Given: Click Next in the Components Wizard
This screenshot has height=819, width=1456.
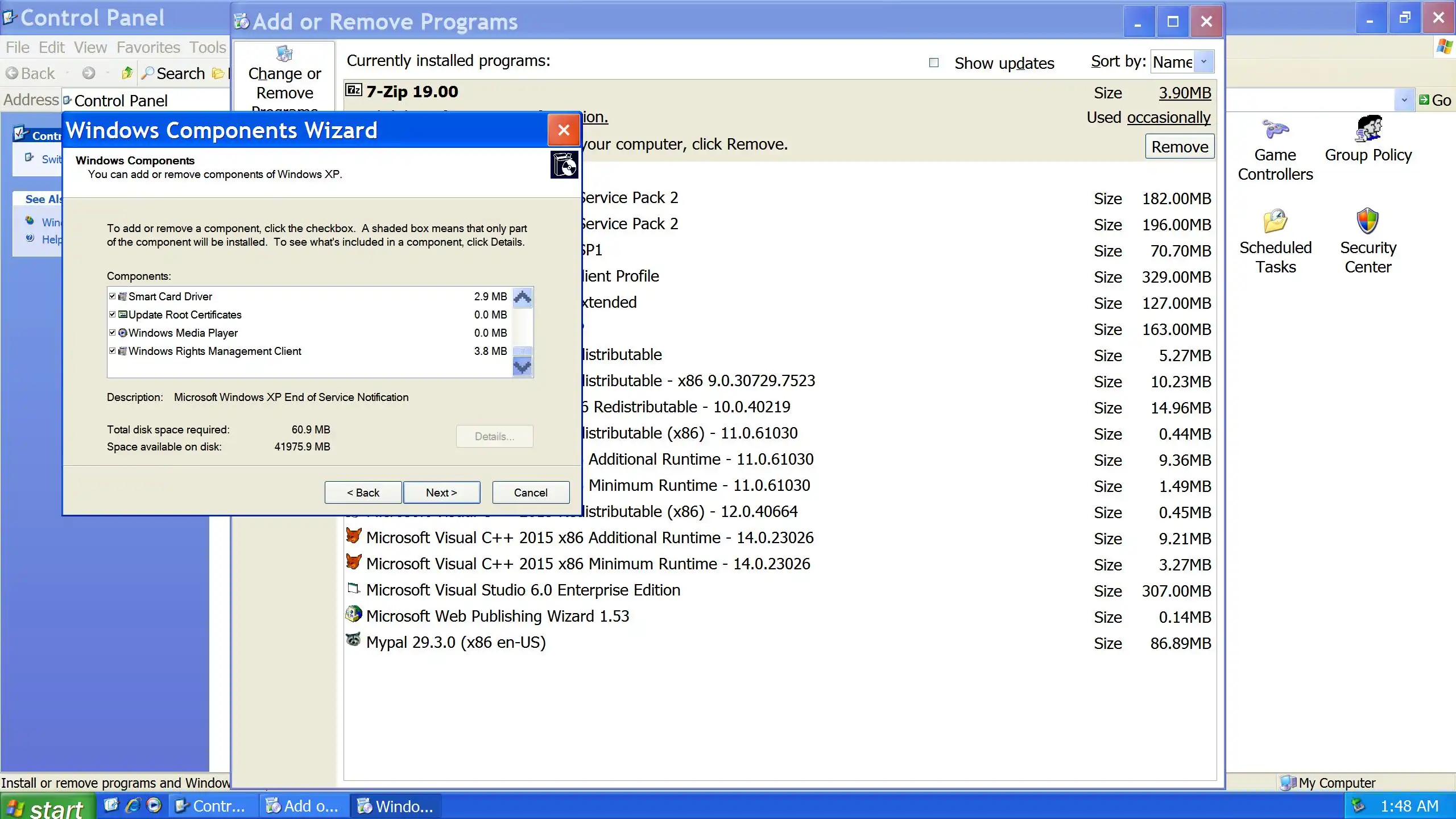Looking at the screenshot, I should coord(441,493).
